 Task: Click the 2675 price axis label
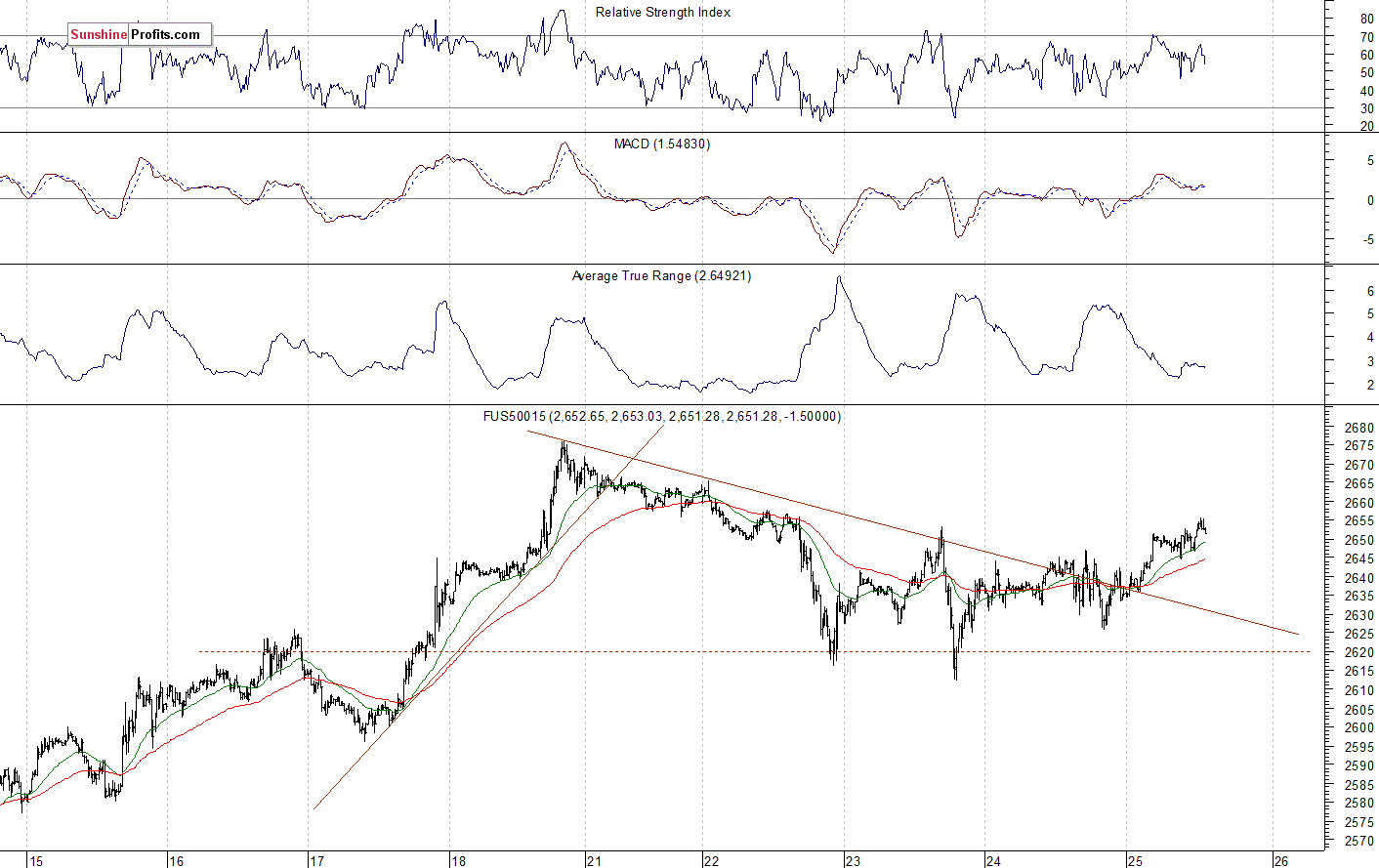click(1359, 446)
